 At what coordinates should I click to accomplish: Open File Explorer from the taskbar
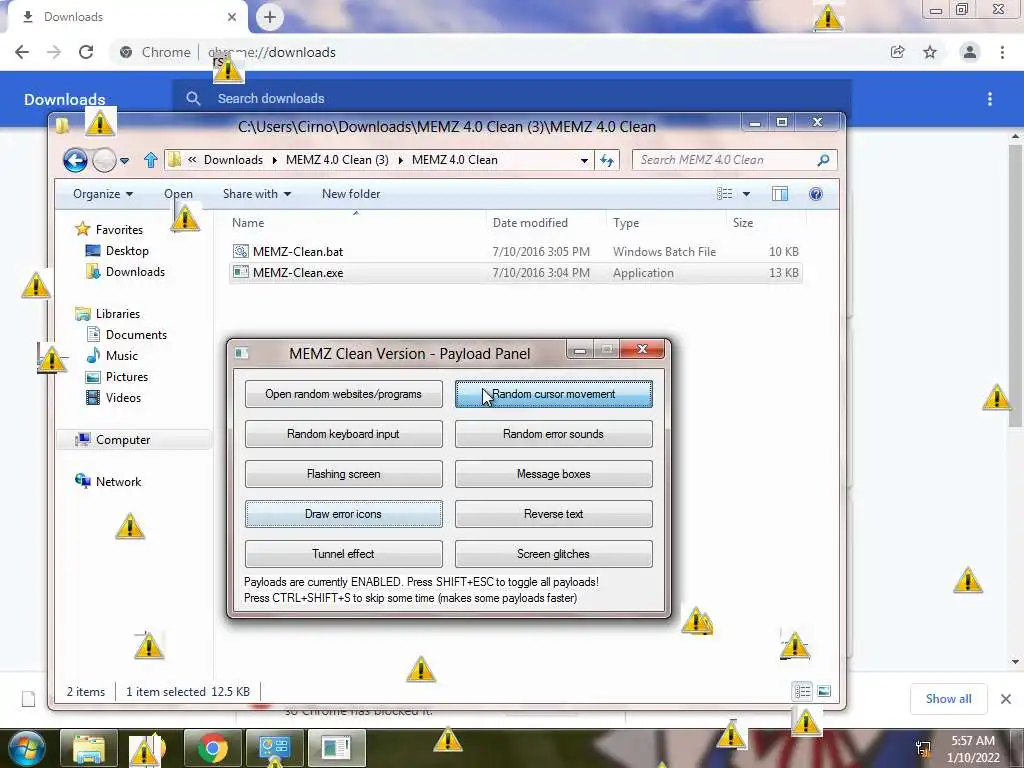pos(89,748)
